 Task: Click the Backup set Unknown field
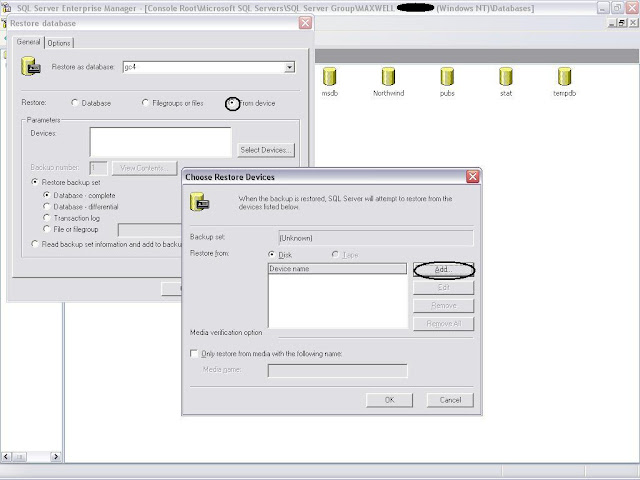[376, 238]
